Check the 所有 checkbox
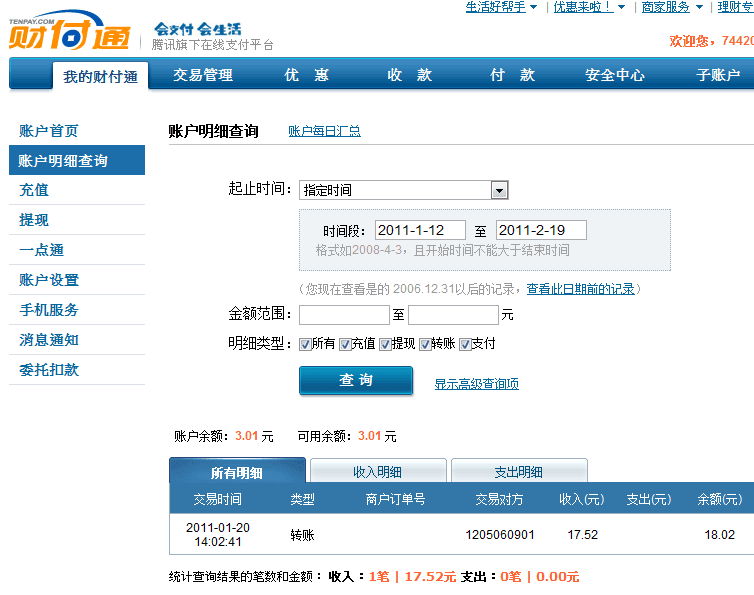Image resolution: width=754 pixels, height=595 pixels. click(305, 344)
